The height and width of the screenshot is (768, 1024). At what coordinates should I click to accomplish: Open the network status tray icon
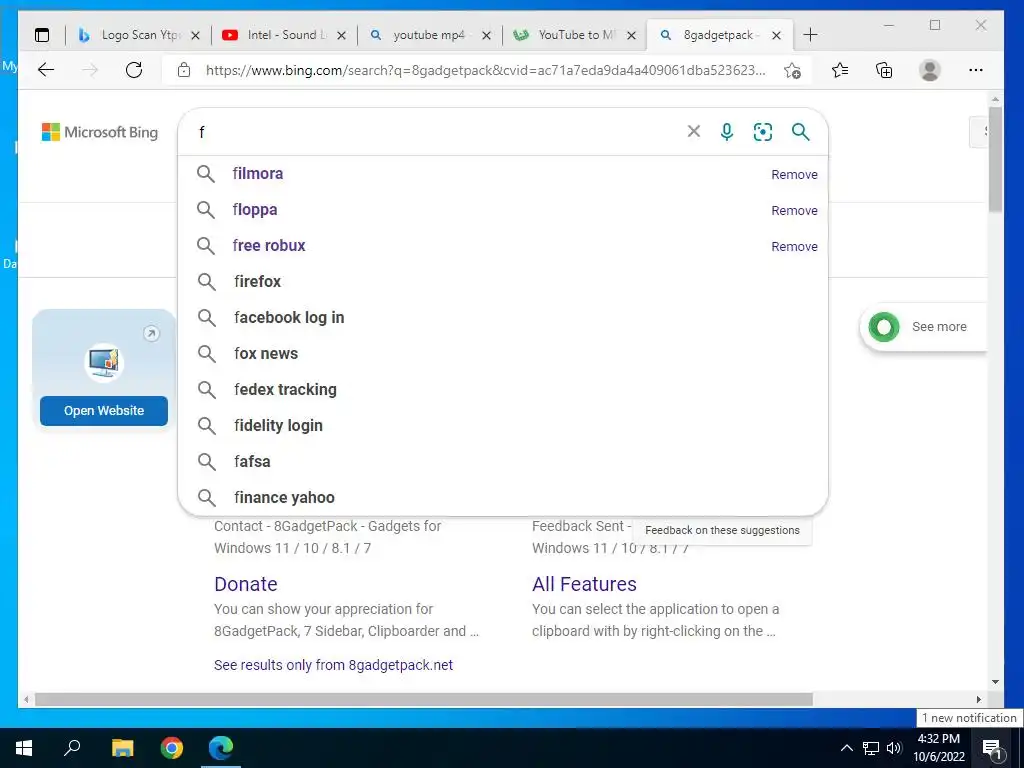point(871,748)
